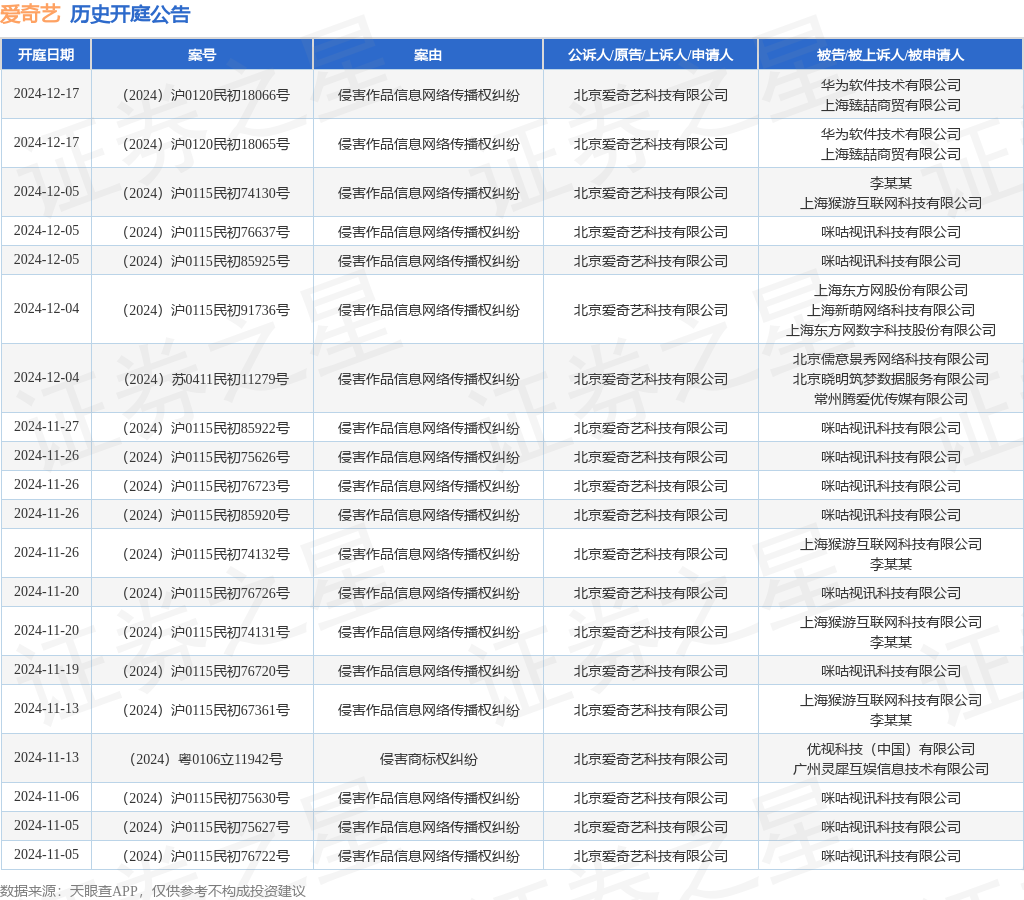This screenshot has height=900, width=1024.
Task: Click '侵害作品信息网络传播权纠纷' in the 苏0411 row
Action: 428,379
